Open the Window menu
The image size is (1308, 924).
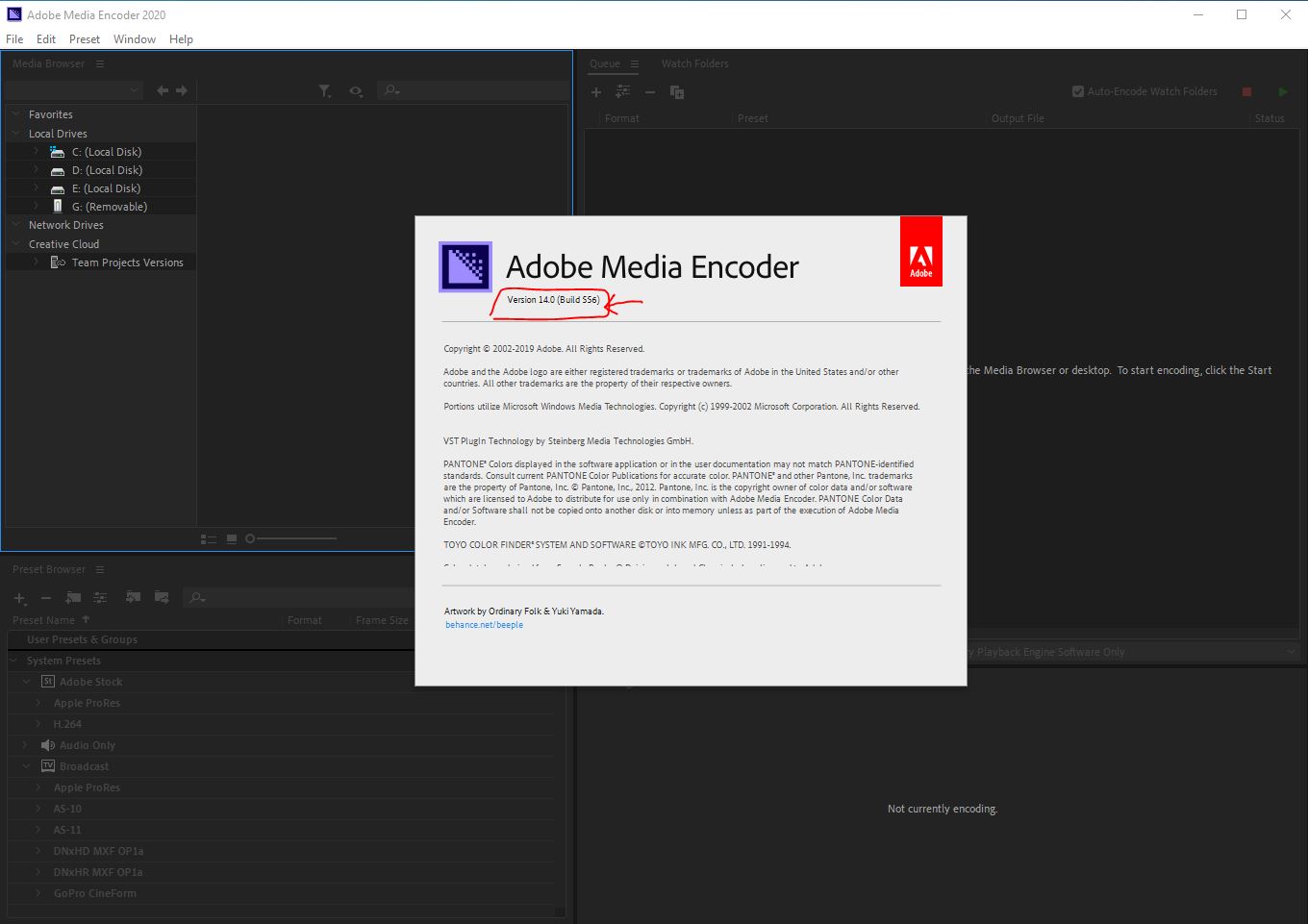[135, 39]
